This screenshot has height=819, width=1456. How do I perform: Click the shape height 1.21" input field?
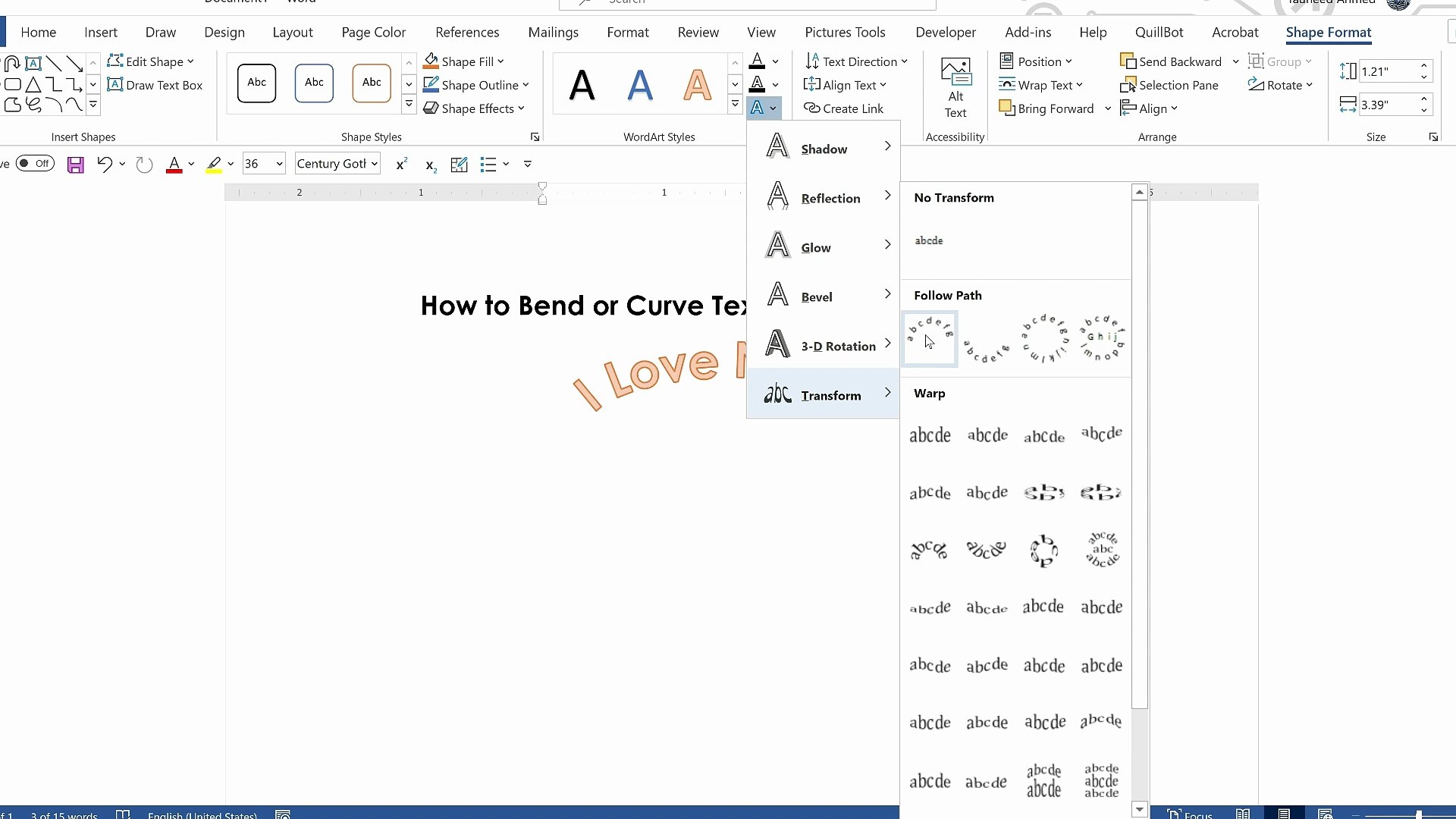click(x=1388, y=71)
